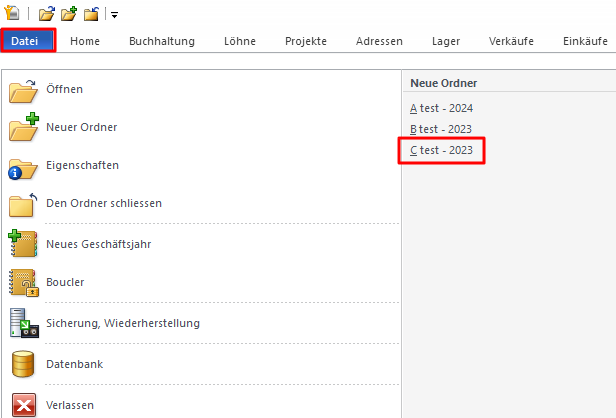Select the Projekte tab
Screen dimensions: 616x418
tap(306, 41)
